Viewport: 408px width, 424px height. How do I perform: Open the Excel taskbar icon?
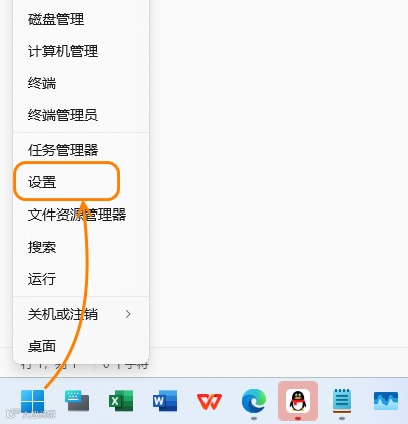tap(121, 401)
